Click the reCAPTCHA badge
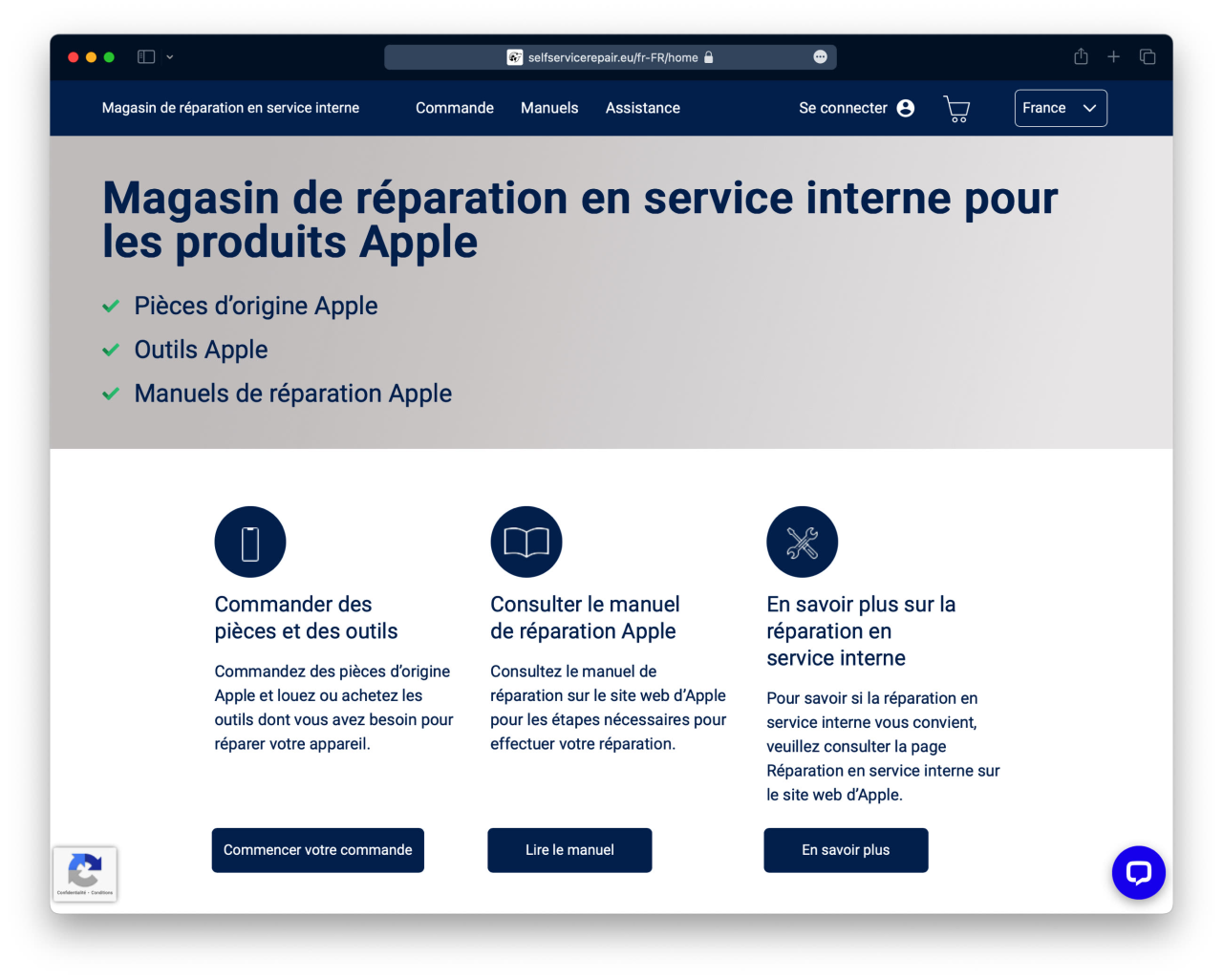Viewport: 1223px width, 980px height. [85, 873]
